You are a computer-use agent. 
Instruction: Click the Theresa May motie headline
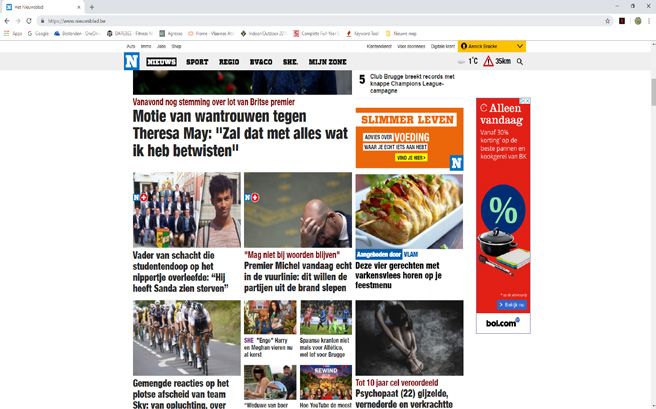point(240,133)
